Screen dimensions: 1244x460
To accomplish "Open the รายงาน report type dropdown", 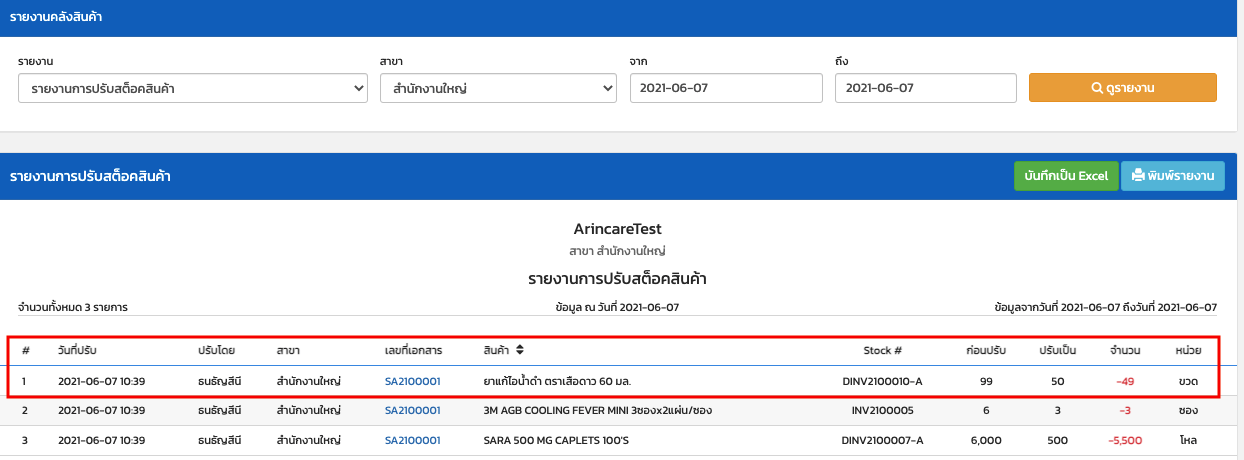I will 193,88.
